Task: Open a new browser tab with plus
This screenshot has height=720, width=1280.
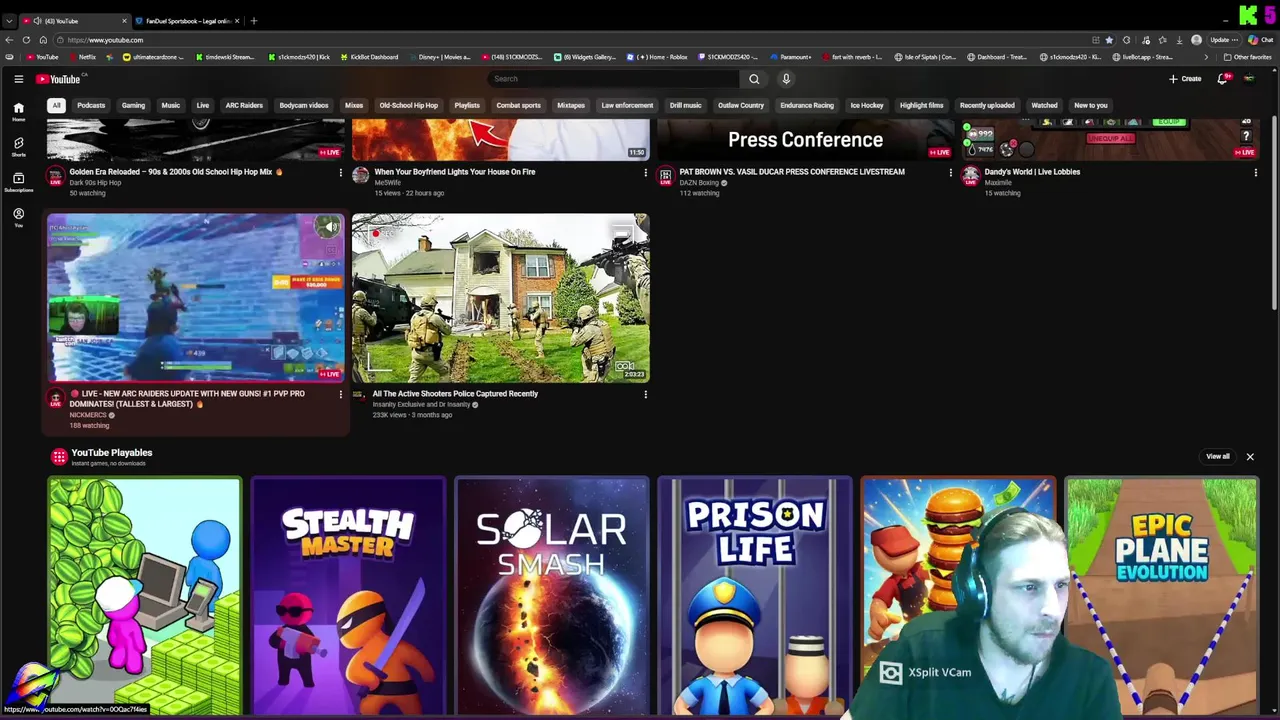Action: (254, 21)
